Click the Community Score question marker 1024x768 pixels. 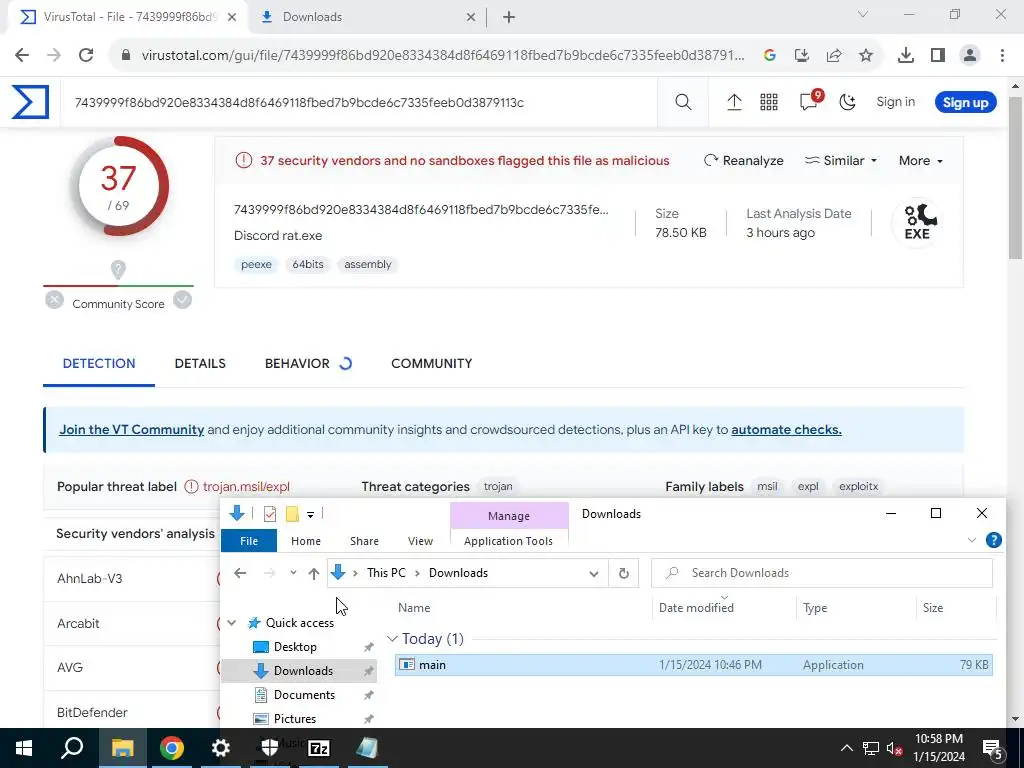pos(118,269)
